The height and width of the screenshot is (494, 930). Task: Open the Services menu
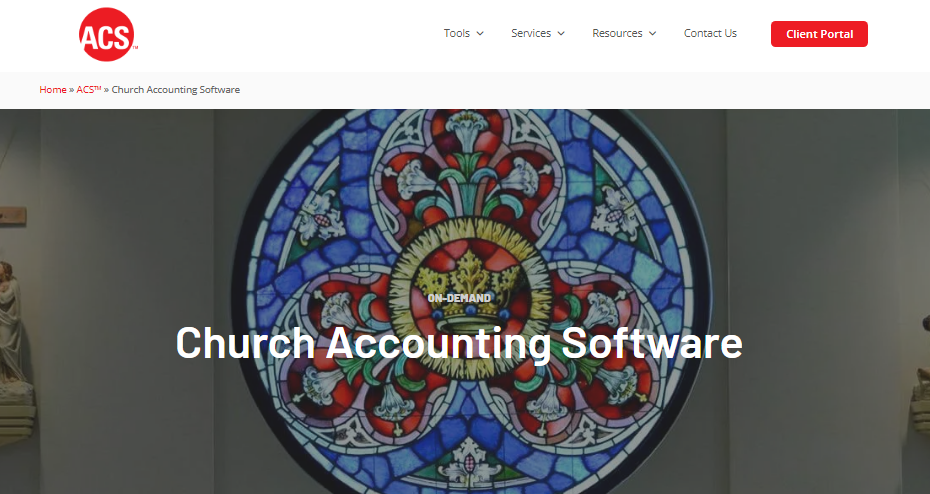[x=531, y=33]
